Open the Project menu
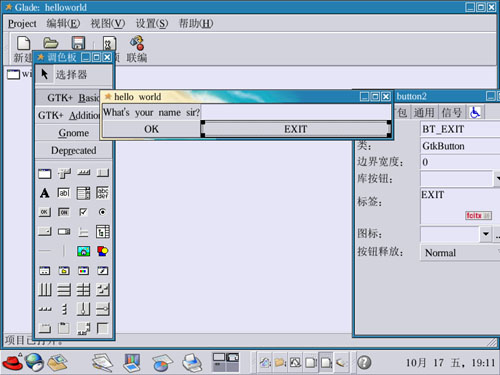 pyautogui.click(x=22, y=24)
